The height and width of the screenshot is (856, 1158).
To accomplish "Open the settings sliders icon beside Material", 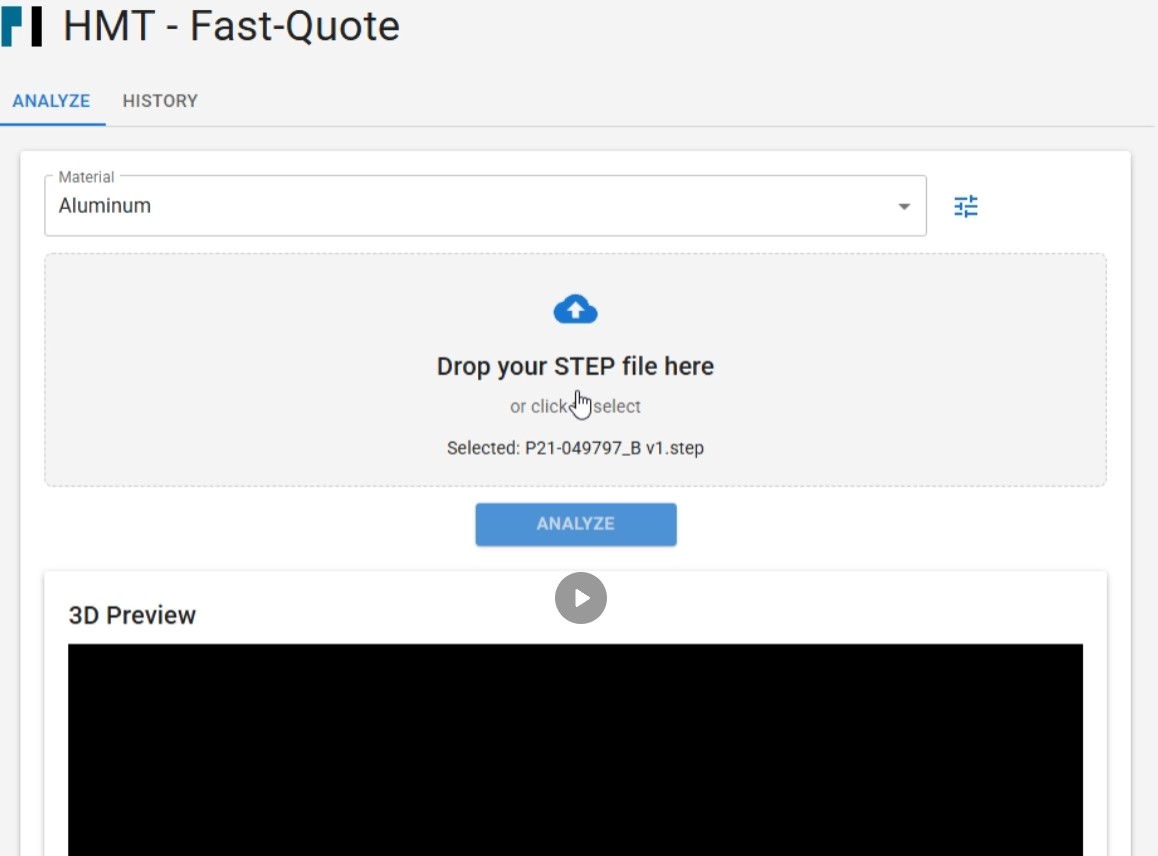I will (x=965, y=206).
